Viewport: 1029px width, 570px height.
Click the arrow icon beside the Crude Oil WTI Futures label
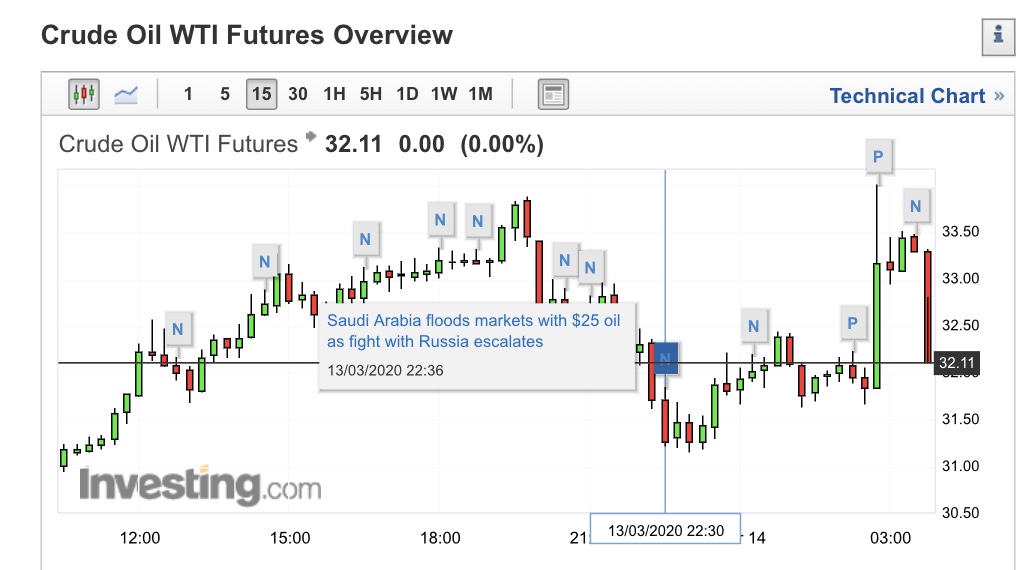(x=311, y=138)
